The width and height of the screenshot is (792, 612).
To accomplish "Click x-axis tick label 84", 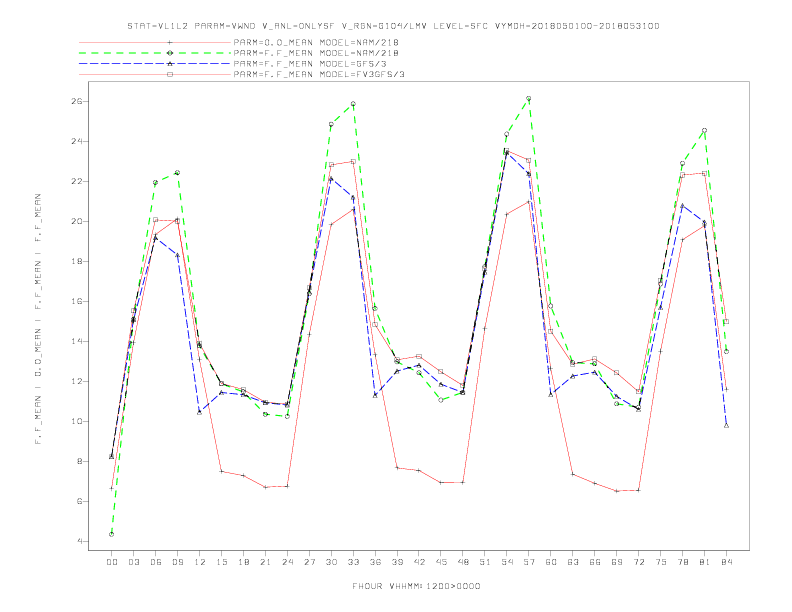I will [x=726, y=562].
